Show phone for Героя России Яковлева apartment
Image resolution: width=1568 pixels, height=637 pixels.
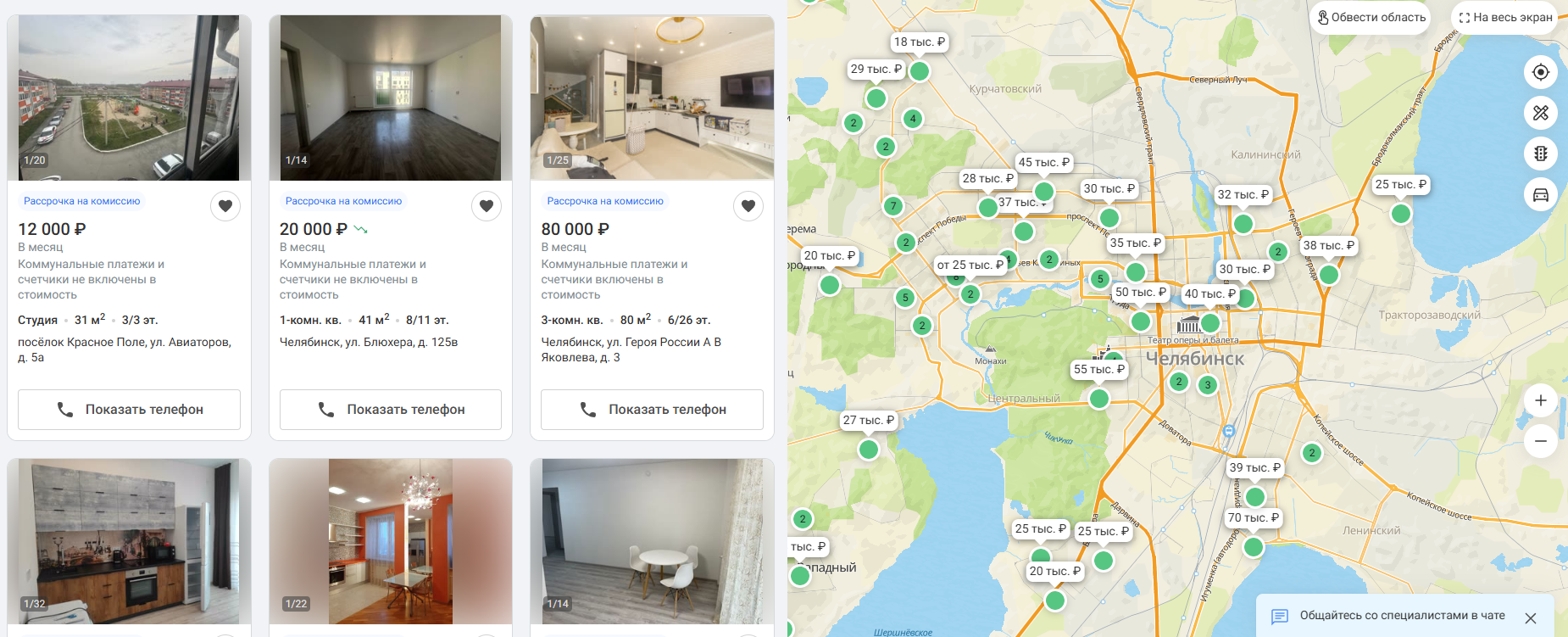[x=652, y=410]
